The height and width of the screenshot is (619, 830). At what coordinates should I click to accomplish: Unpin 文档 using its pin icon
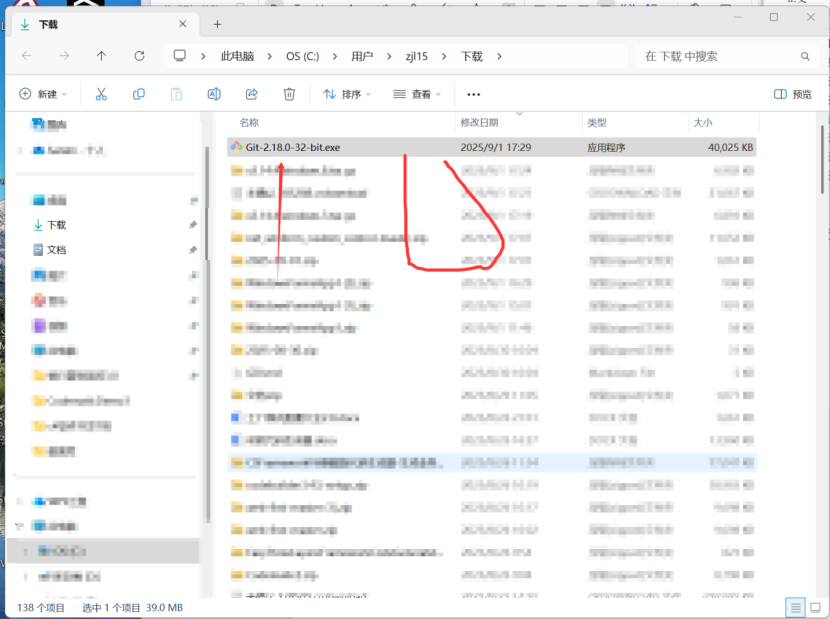point(193,250)
